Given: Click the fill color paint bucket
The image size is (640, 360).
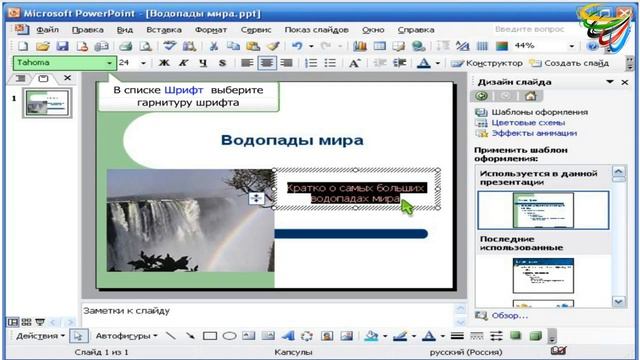Looking at the screenshot, I should pyautogui.click(x=371, y=336).
